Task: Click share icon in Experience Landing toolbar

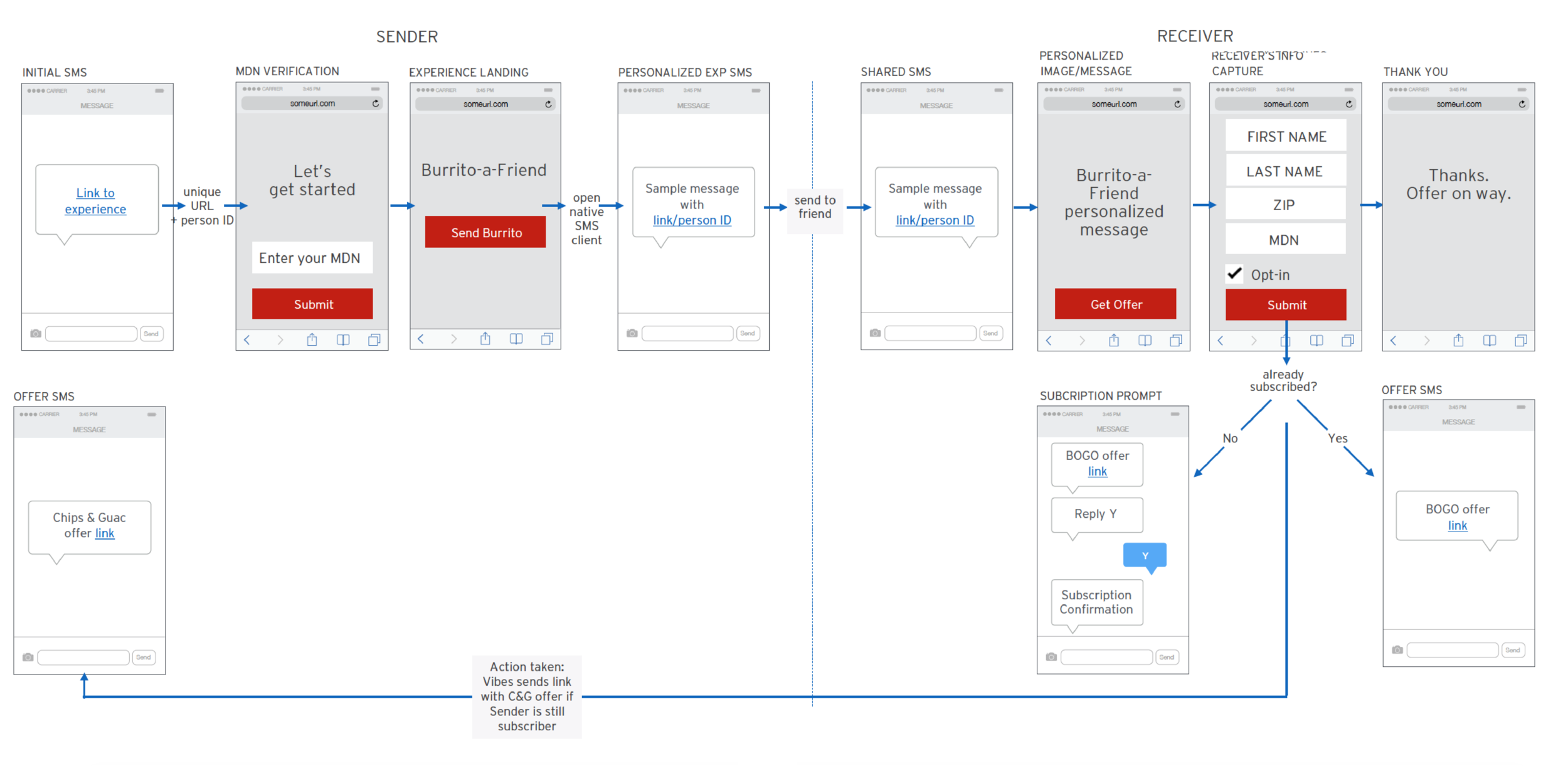Action: tap(485, 339)
